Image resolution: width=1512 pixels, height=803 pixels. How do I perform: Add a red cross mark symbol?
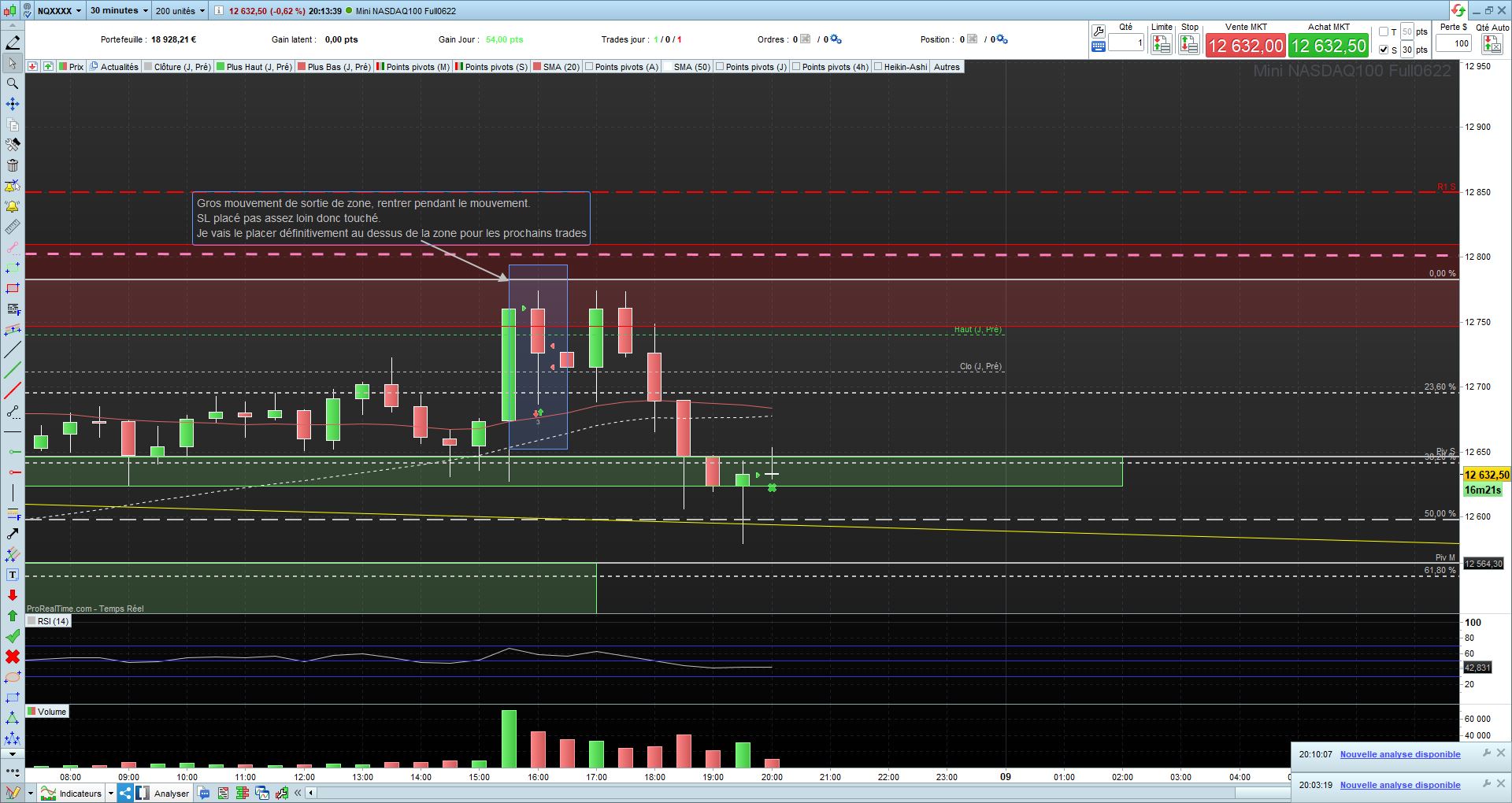(13, 657)
